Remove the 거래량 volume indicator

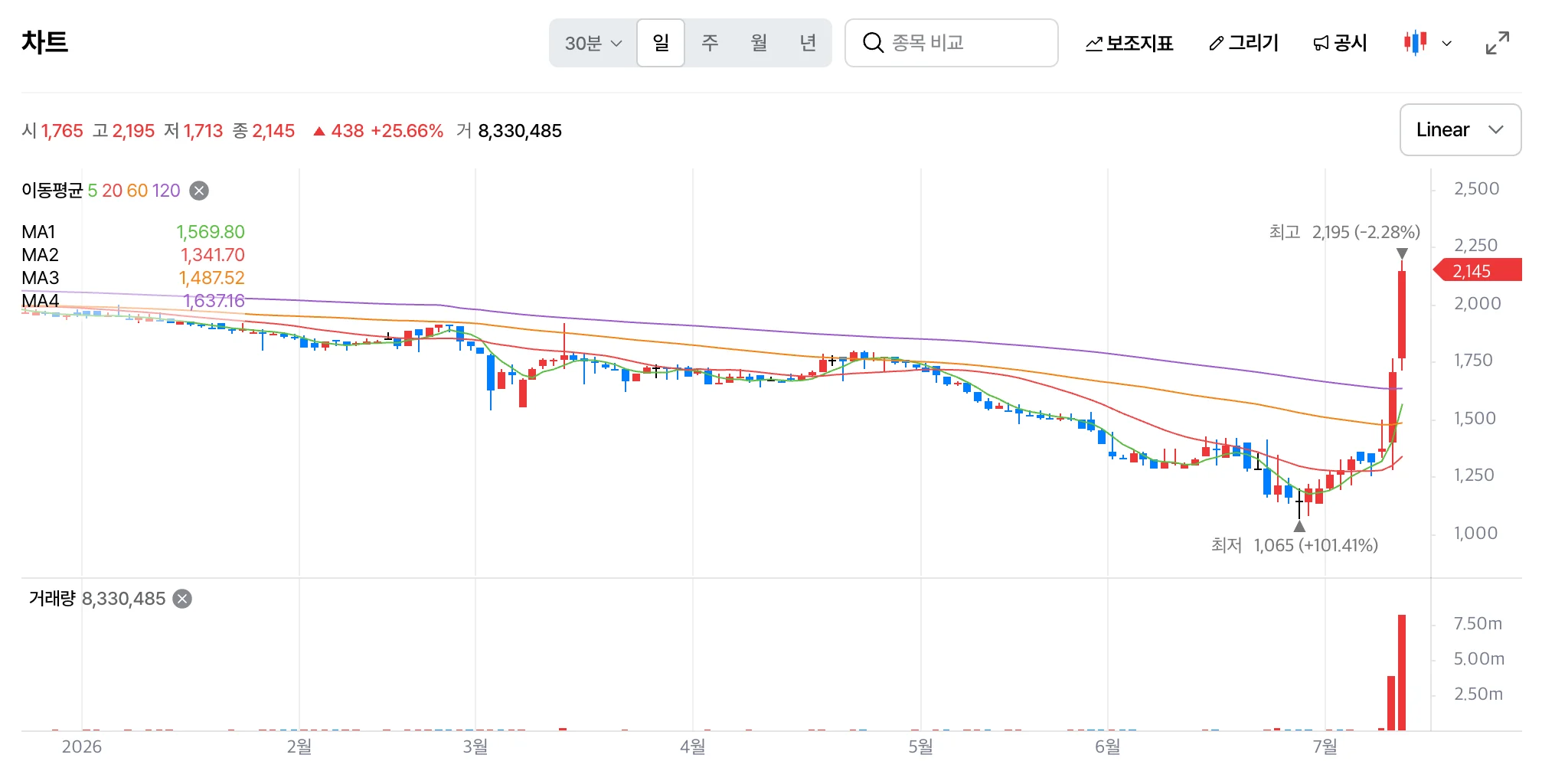[182, 599]
